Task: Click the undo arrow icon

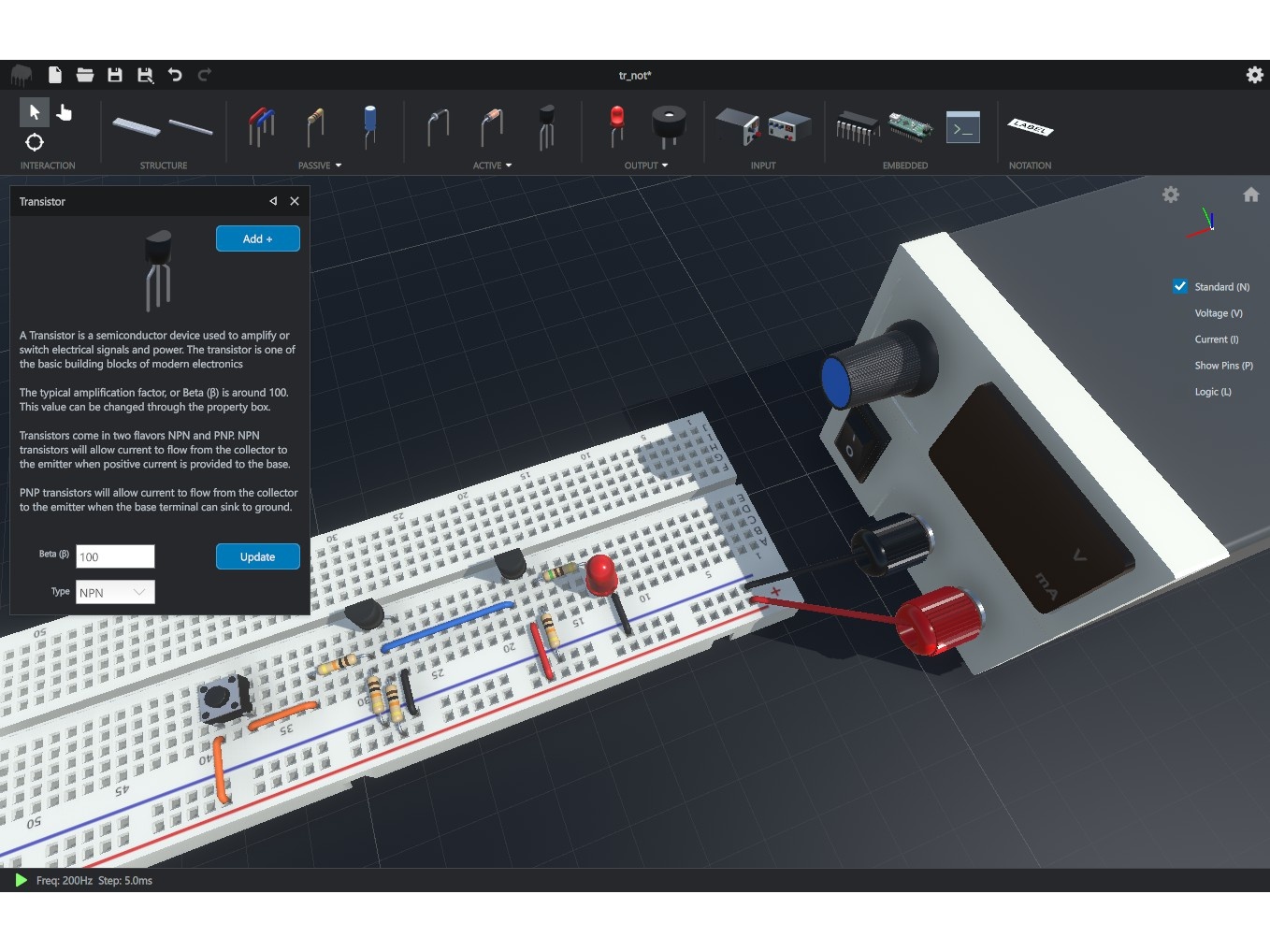Action: click(x=175, y=75)
